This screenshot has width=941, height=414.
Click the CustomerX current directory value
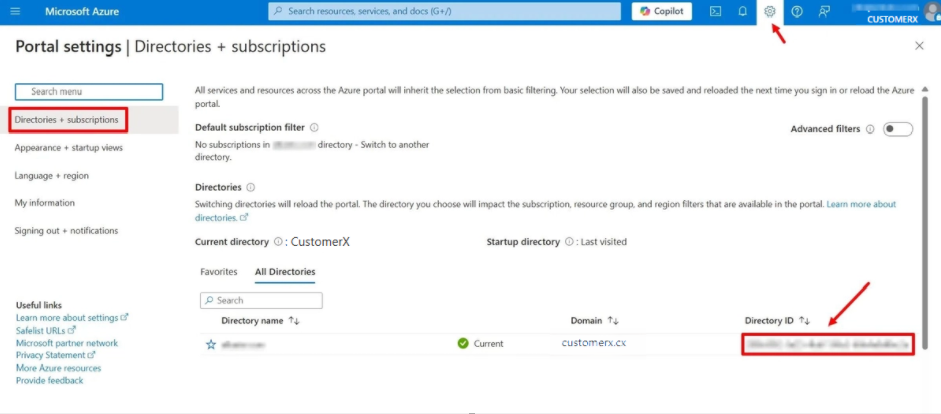point(320,242)
